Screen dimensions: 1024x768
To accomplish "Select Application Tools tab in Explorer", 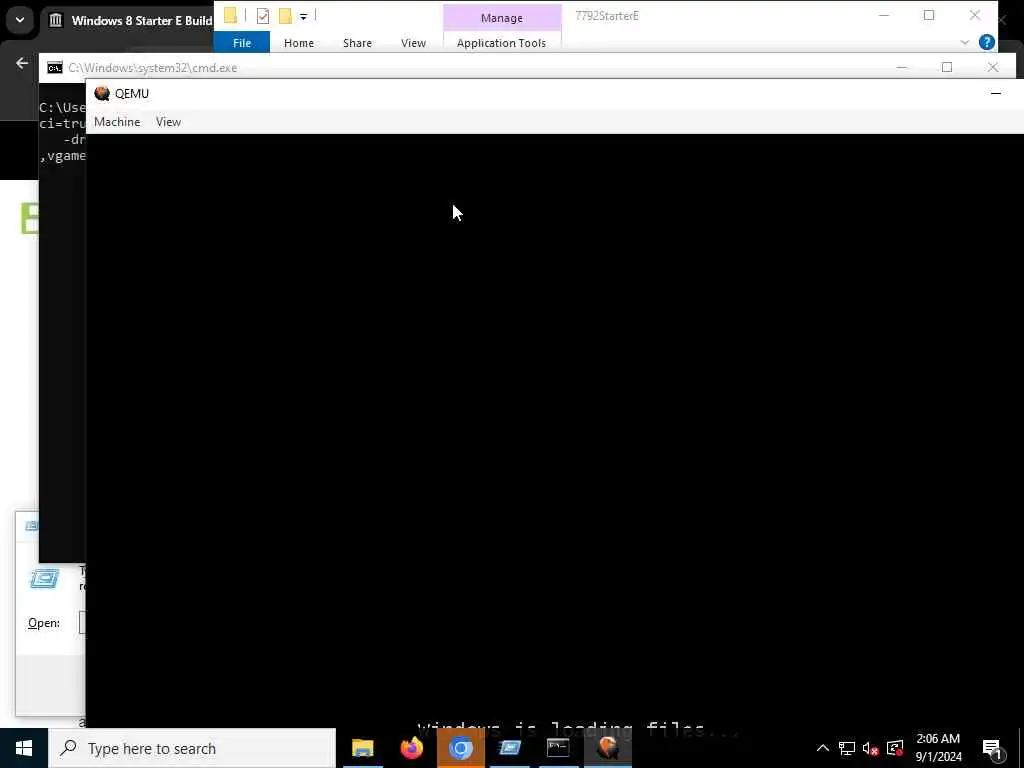I will pyautogui.click(x=502, y=43).
